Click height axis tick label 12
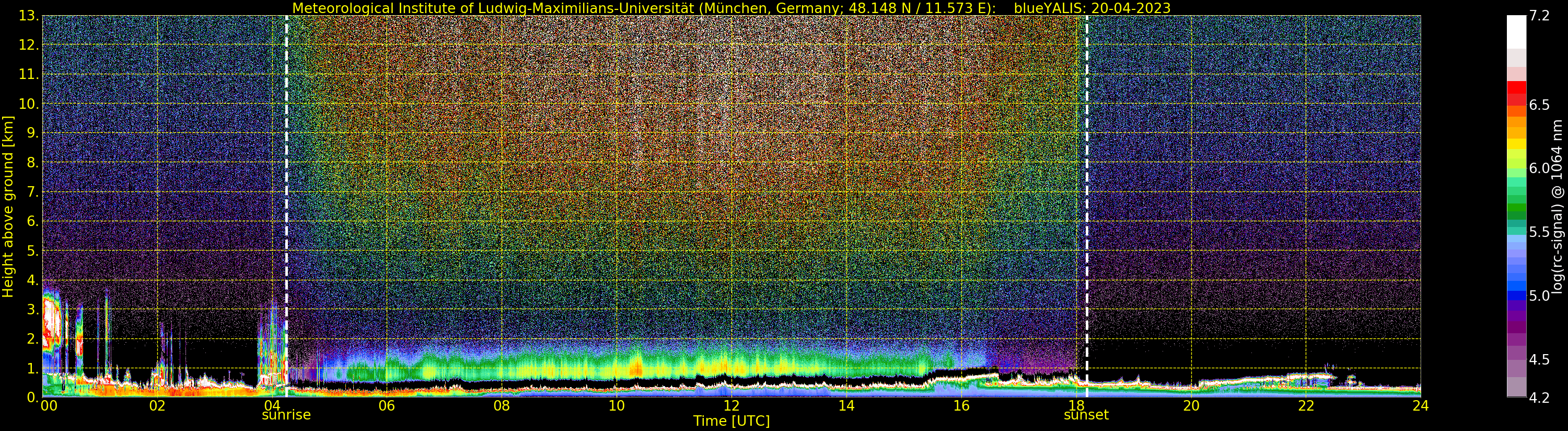The image size is (1568, 431). coord(29,45)
